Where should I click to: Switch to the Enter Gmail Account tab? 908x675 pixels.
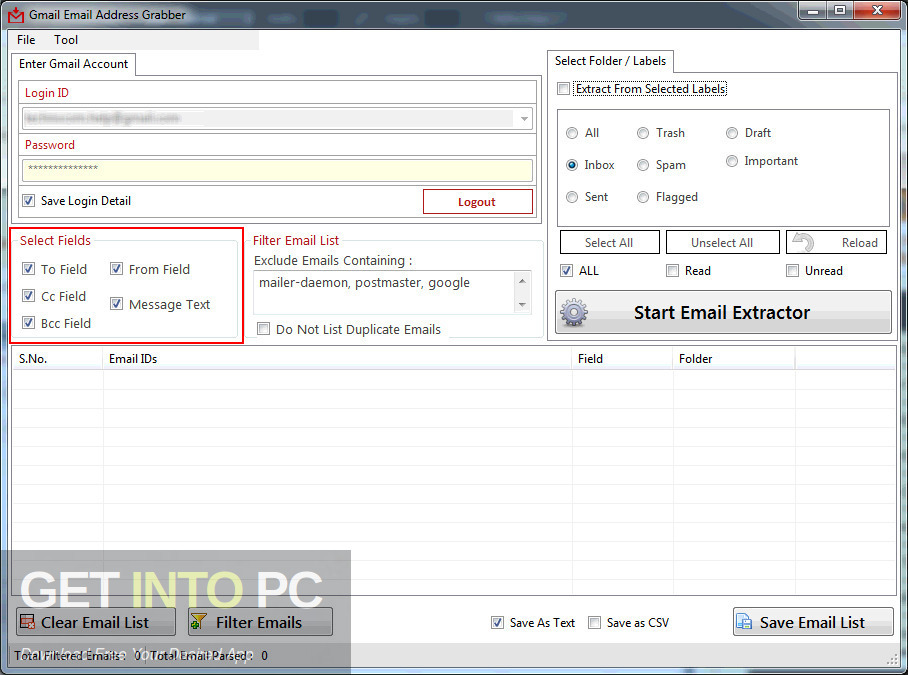point(74,64)
